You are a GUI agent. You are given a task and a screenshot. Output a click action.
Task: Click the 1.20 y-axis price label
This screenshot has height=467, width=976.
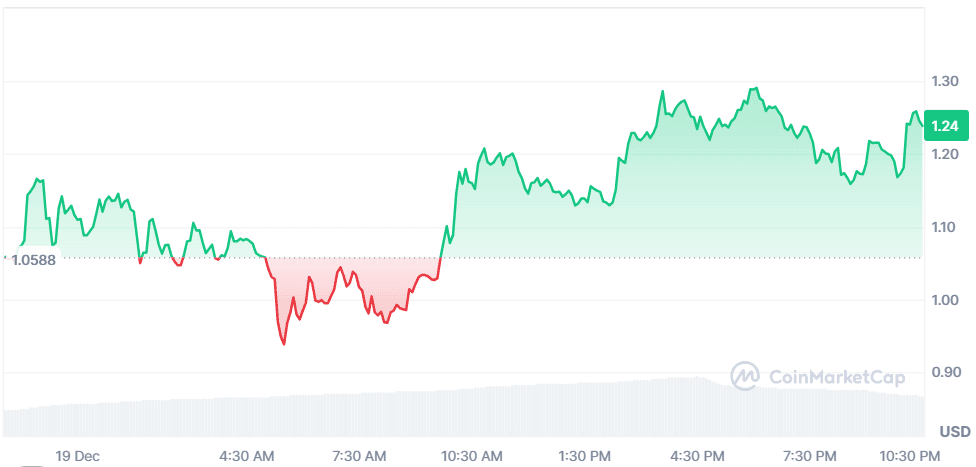[x=944, y=154]
